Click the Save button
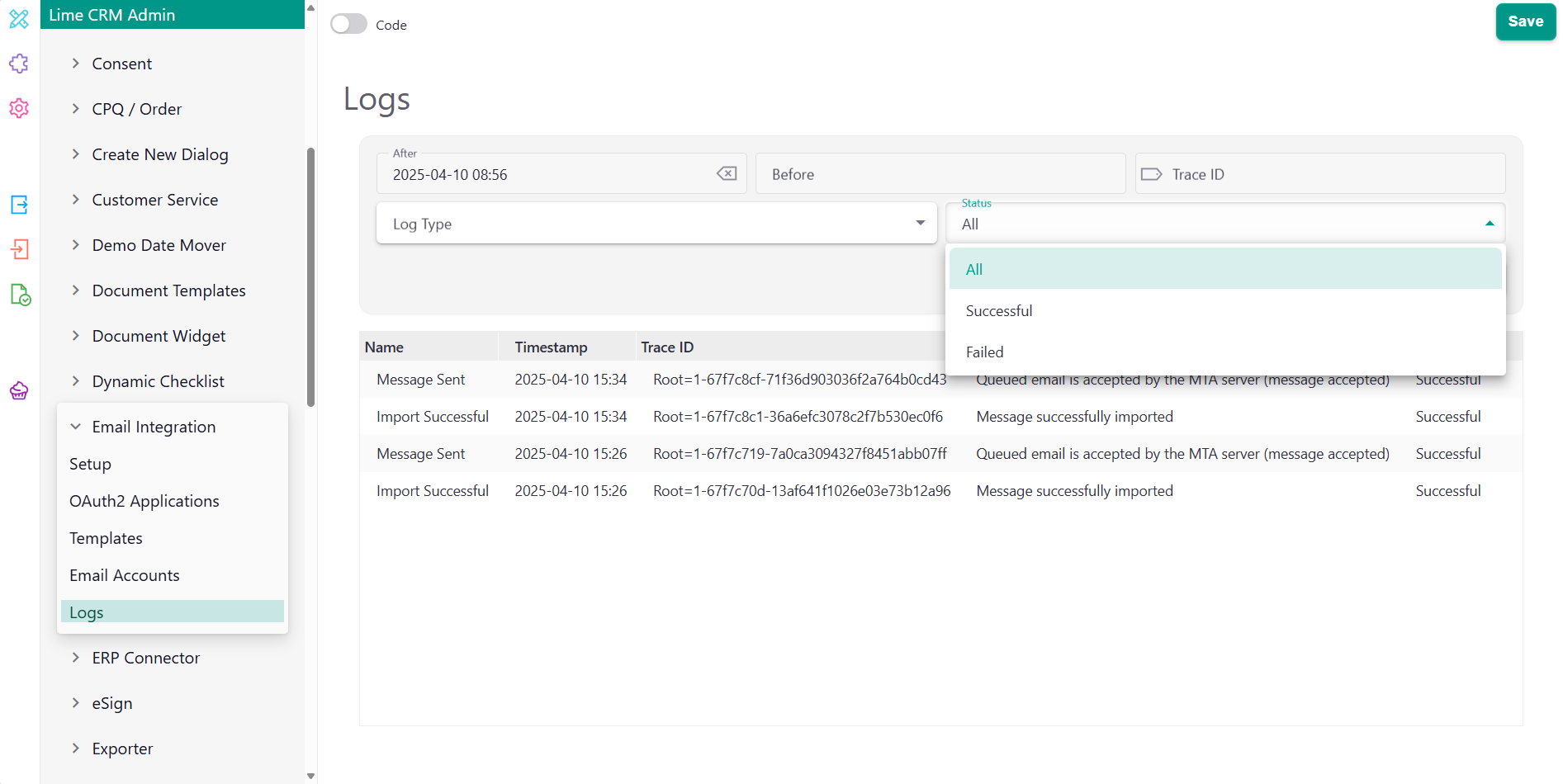The image size is (1563, 784). (x=1526, y=21)
